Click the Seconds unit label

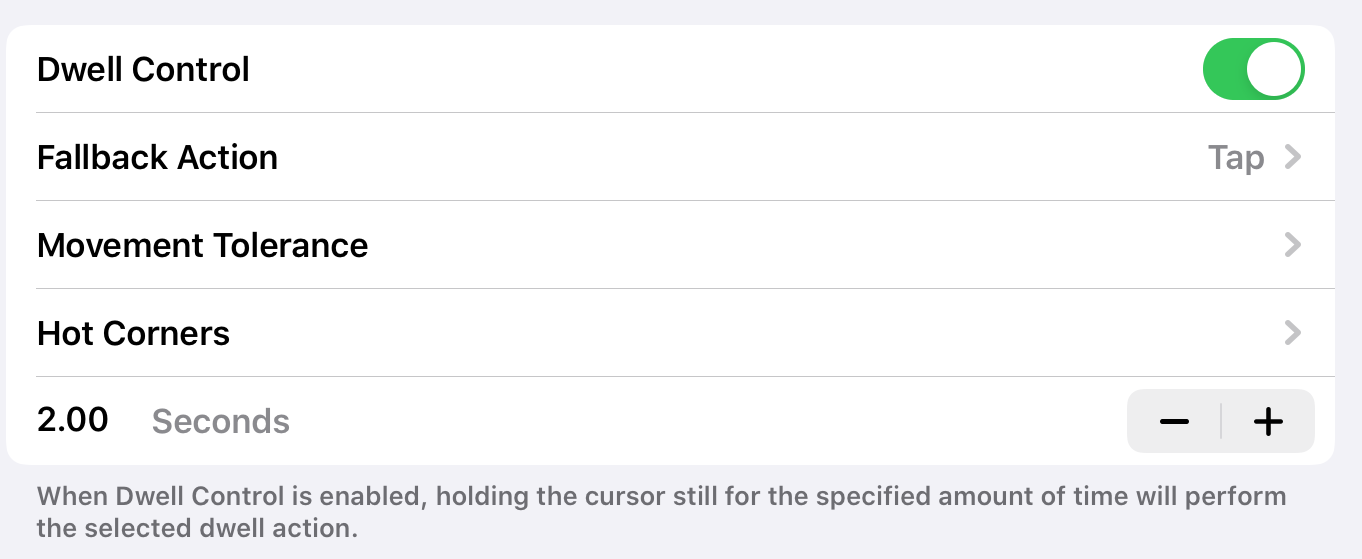[x=221, y=422]
